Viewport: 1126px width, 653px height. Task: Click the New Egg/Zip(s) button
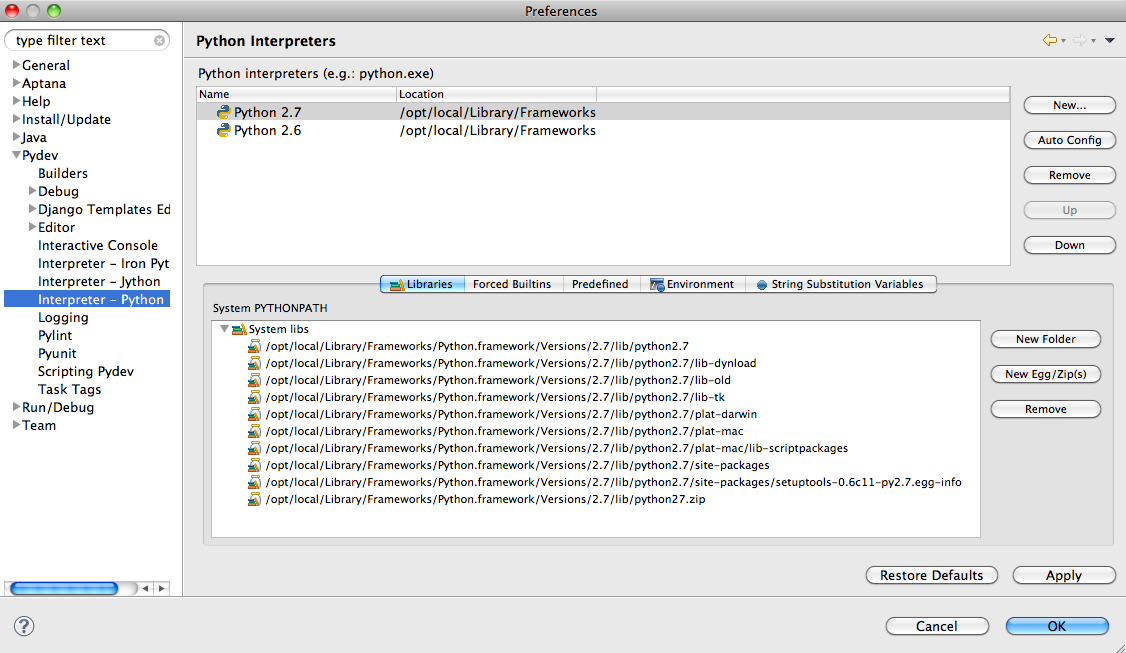tap(1046, 374)
